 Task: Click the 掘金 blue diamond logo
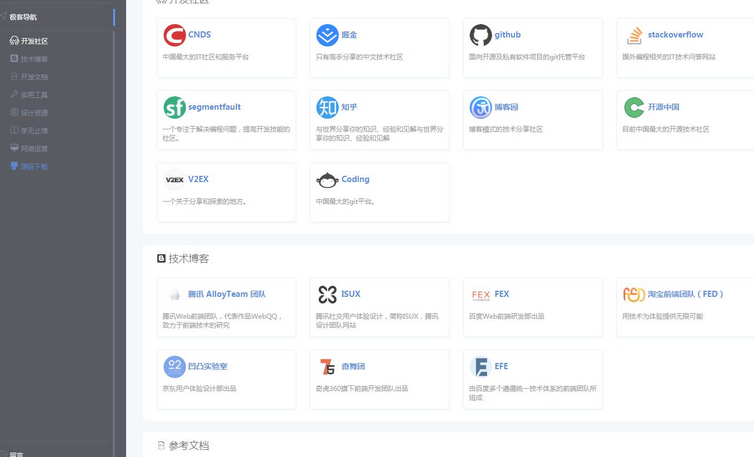pyautogui.click(x=327, y=35)
